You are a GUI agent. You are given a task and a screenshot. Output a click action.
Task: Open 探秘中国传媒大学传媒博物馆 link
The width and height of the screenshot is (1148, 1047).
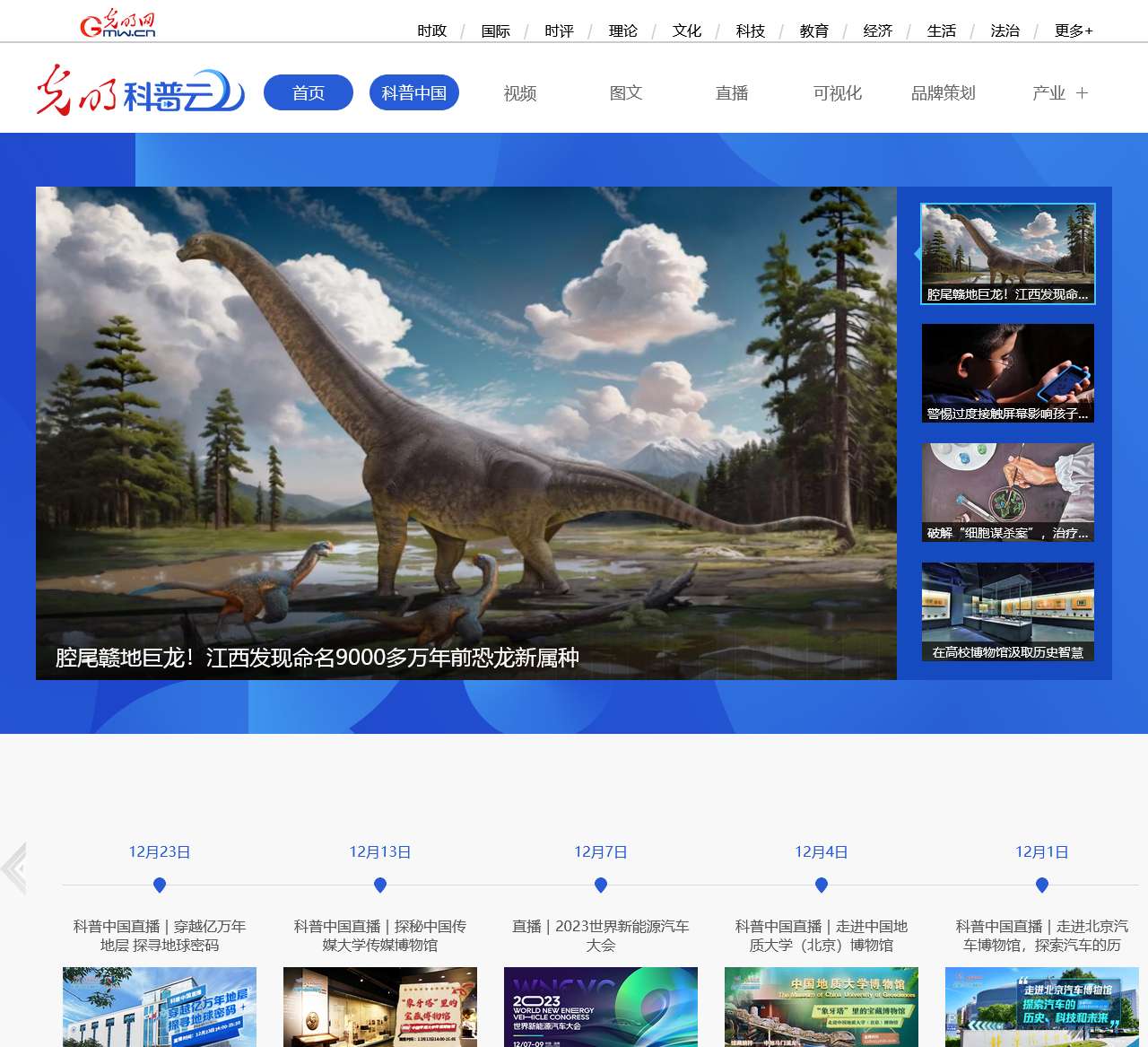[x=380, y=936]
